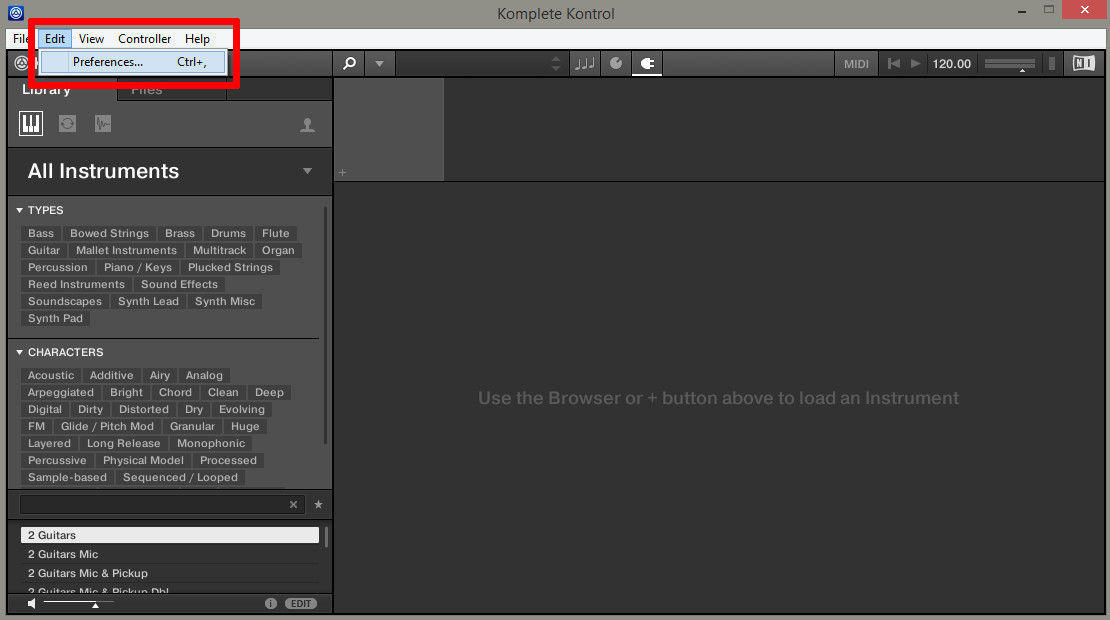Toggle the favorites star filter
Image resolution: width=1110 pixels, height=620 pixels.
pos(319,505)
